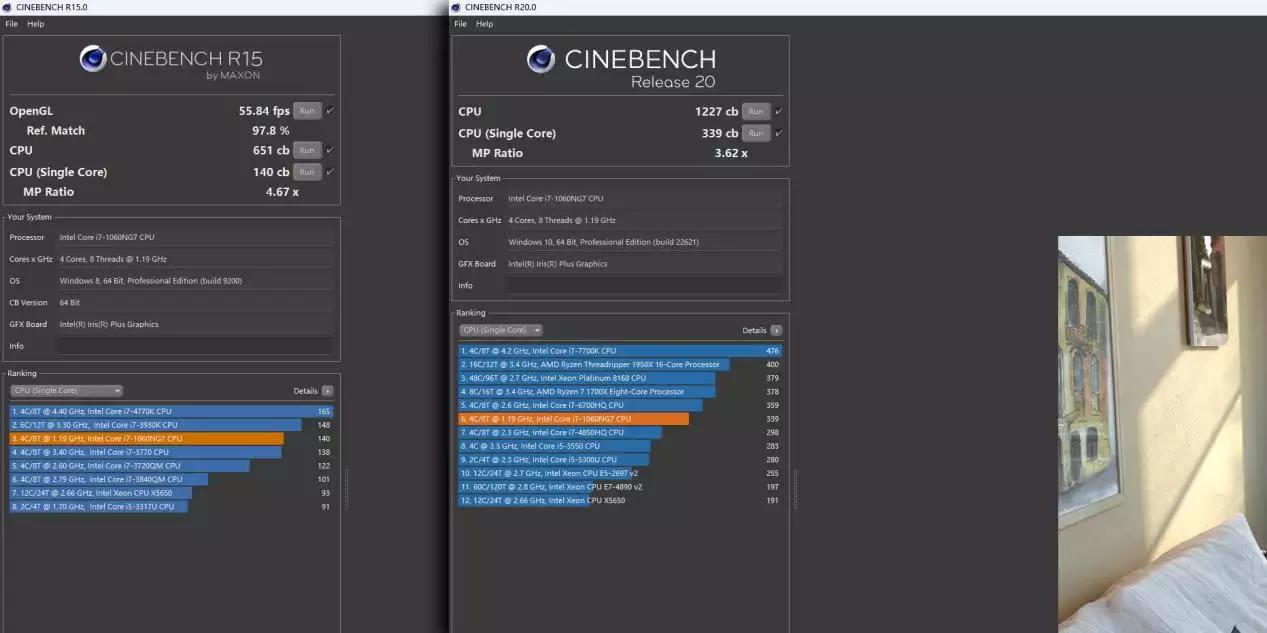
Task: Toggle the CPU test checkbox in R15
Action: 330,150
